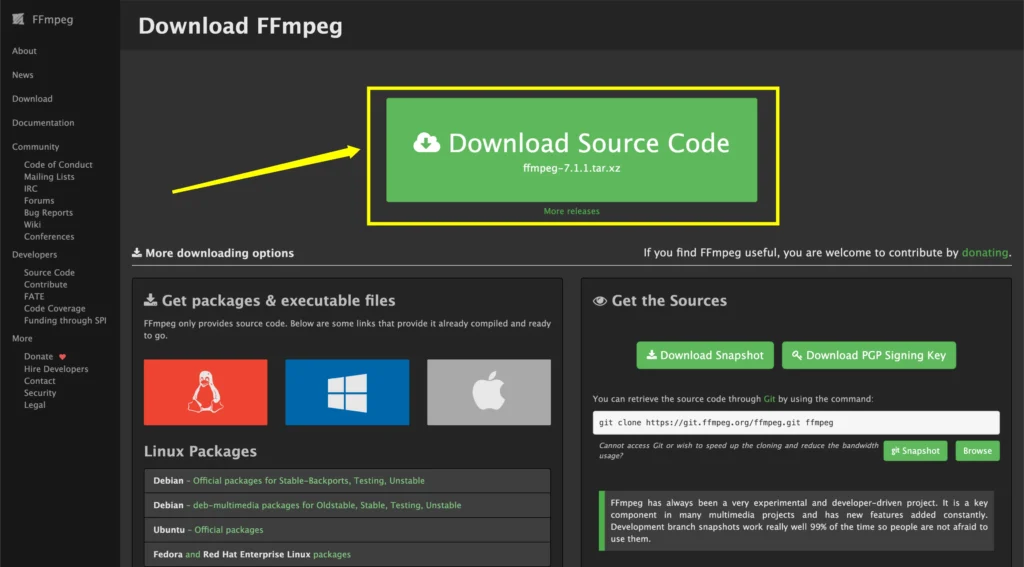Image resolution: width=1024 pixels, height=567 pixels.
Task: Select the Apple macOS tile
Action: (x=489, y=392)
